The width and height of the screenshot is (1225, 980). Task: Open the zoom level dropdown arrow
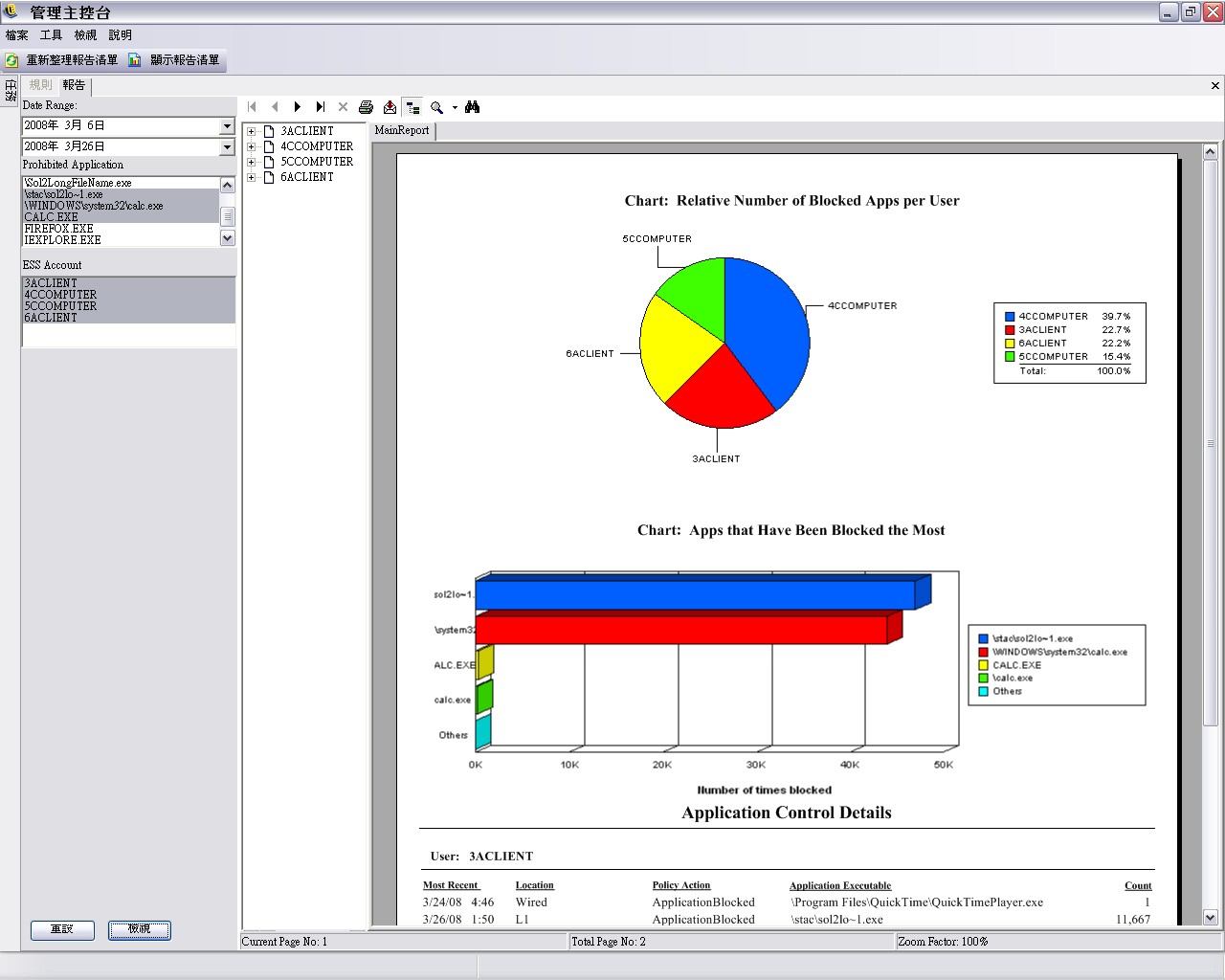[455, 107]
